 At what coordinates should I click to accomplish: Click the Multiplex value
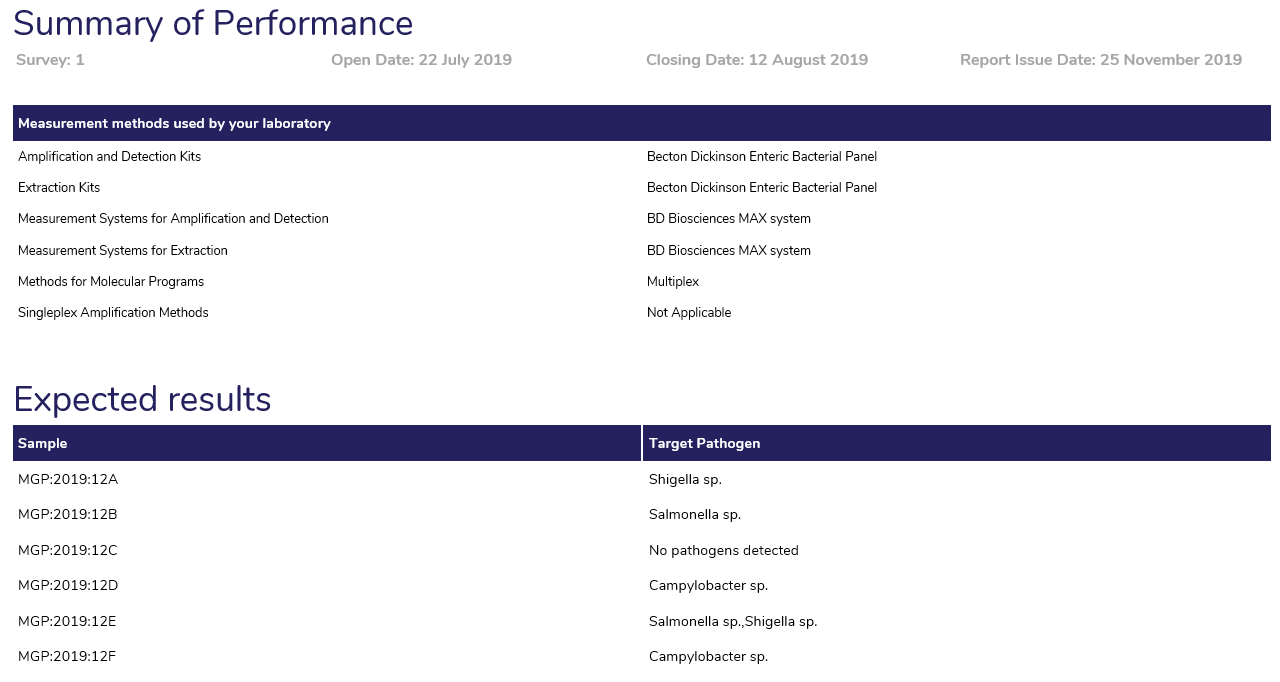tap(673, 282)
